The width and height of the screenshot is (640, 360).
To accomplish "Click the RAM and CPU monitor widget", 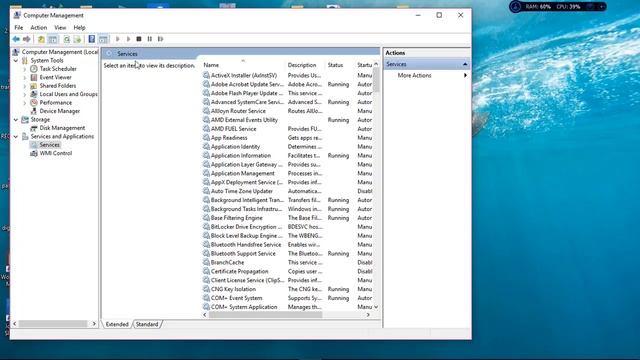I will pos(558,7).
